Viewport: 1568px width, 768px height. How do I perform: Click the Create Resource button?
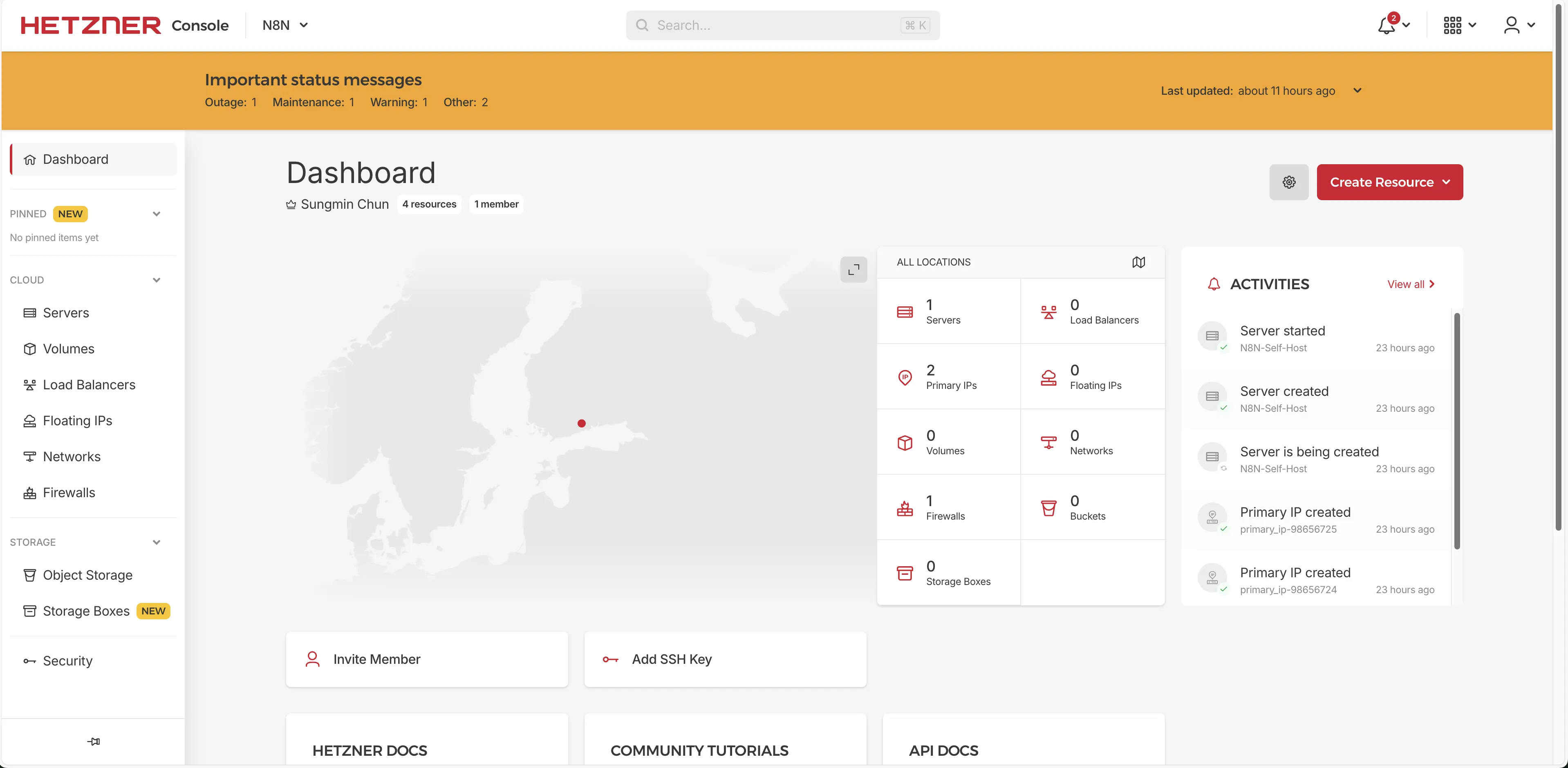tap(1389, 182)
